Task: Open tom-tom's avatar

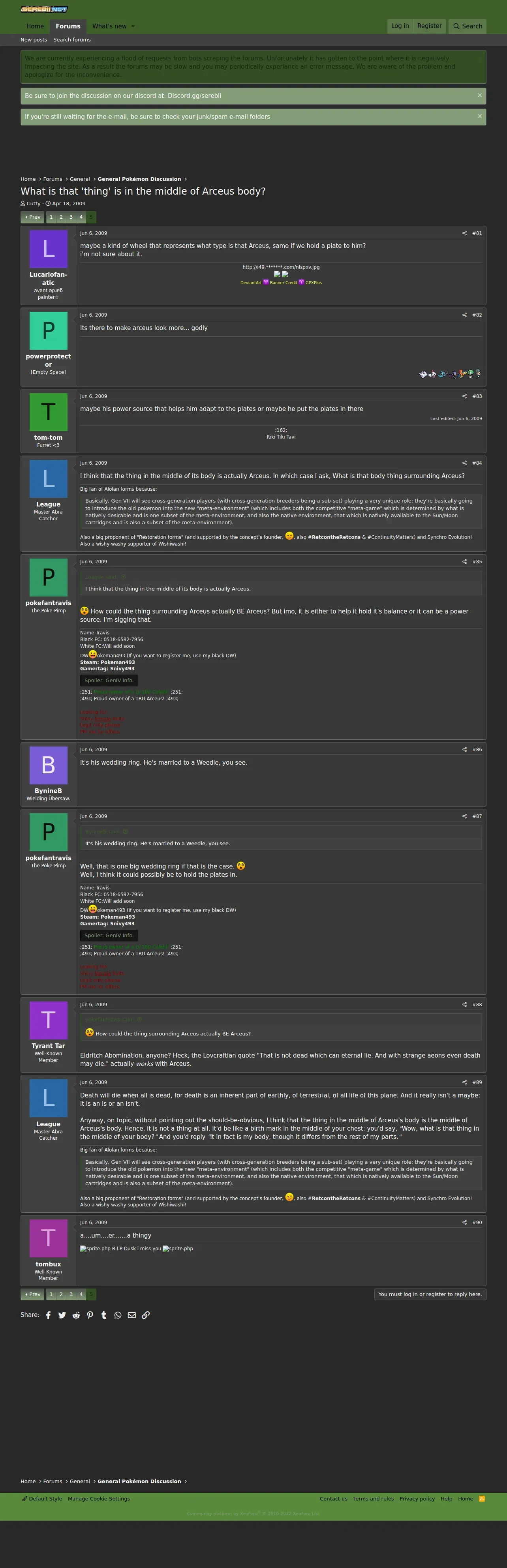Action: point(48,412)
